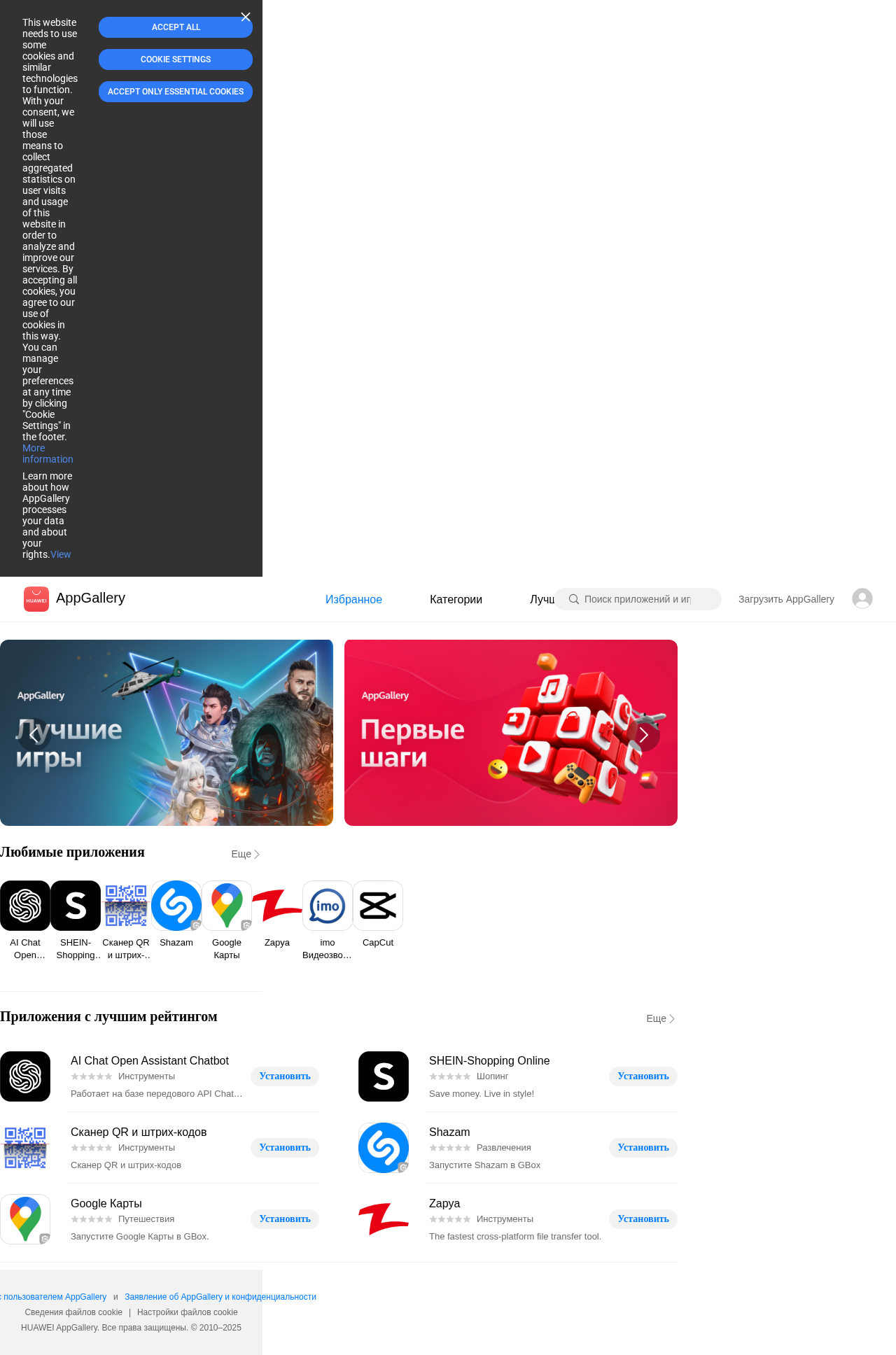Show previous banner with left arrow

[34, 735]
